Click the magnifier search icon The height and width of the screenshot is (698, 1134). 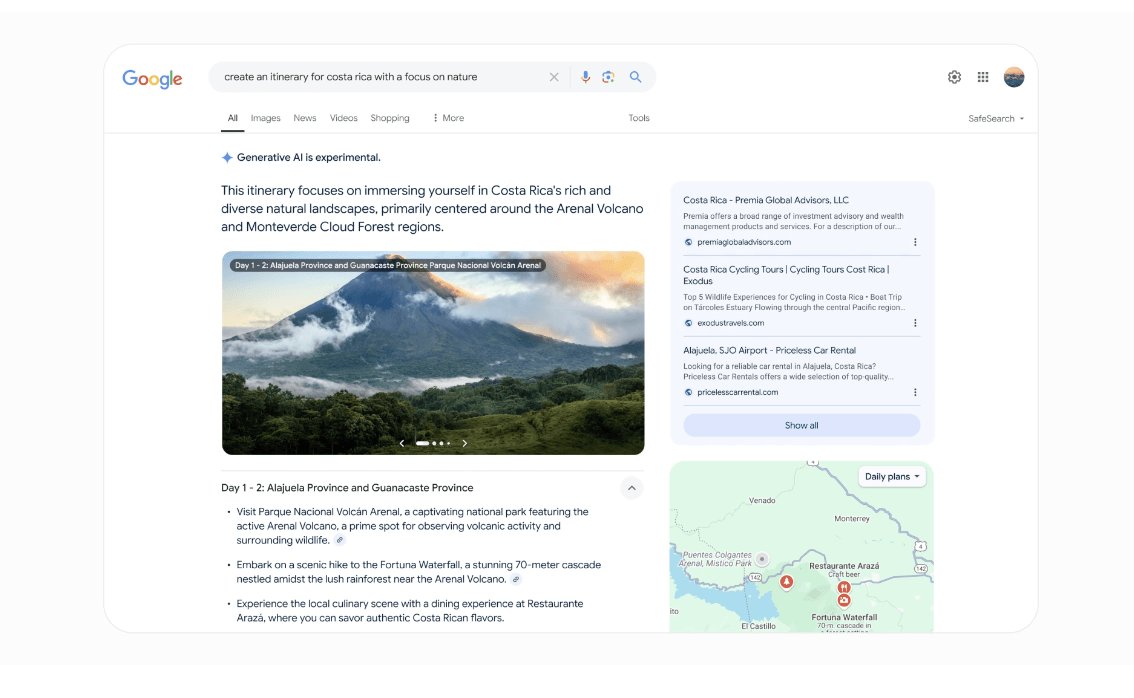tap(636, 77)
